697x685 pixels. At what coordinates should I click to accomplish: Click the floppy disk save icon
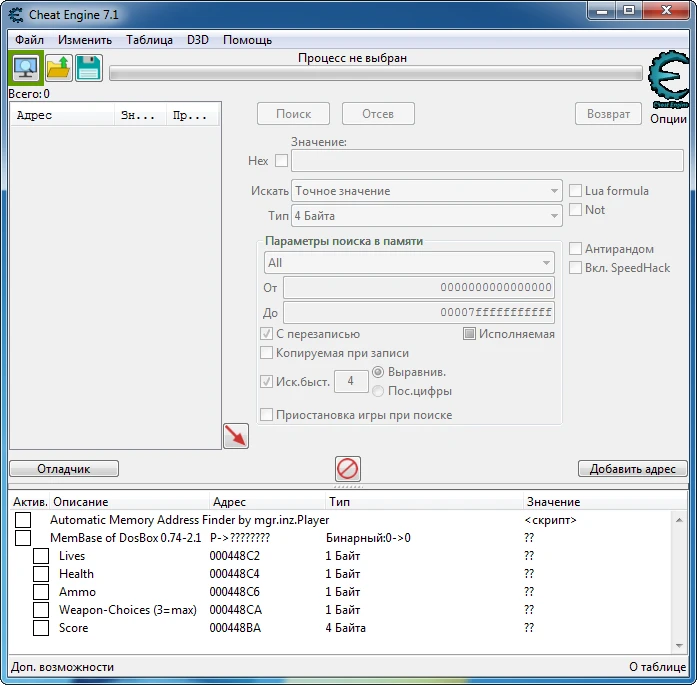(89, 68)
